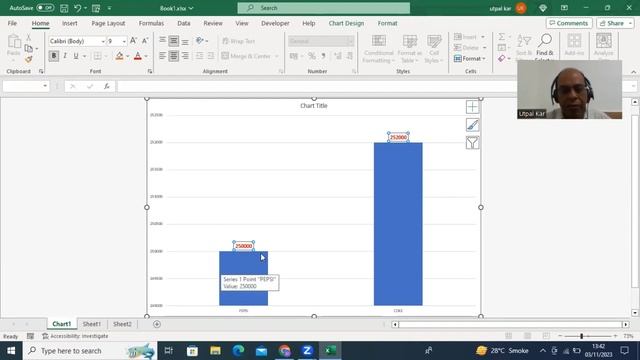Screen dimensions: 640x360
Task: Open Chrome from the taskbar
Action: 284,351
